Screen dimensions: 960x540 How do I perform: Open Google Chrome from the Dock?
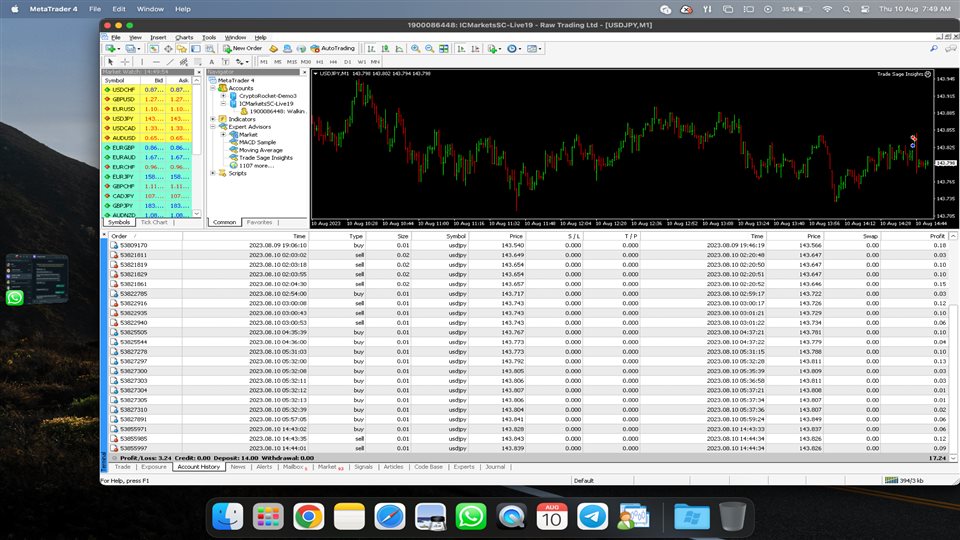tap(308, 516)
